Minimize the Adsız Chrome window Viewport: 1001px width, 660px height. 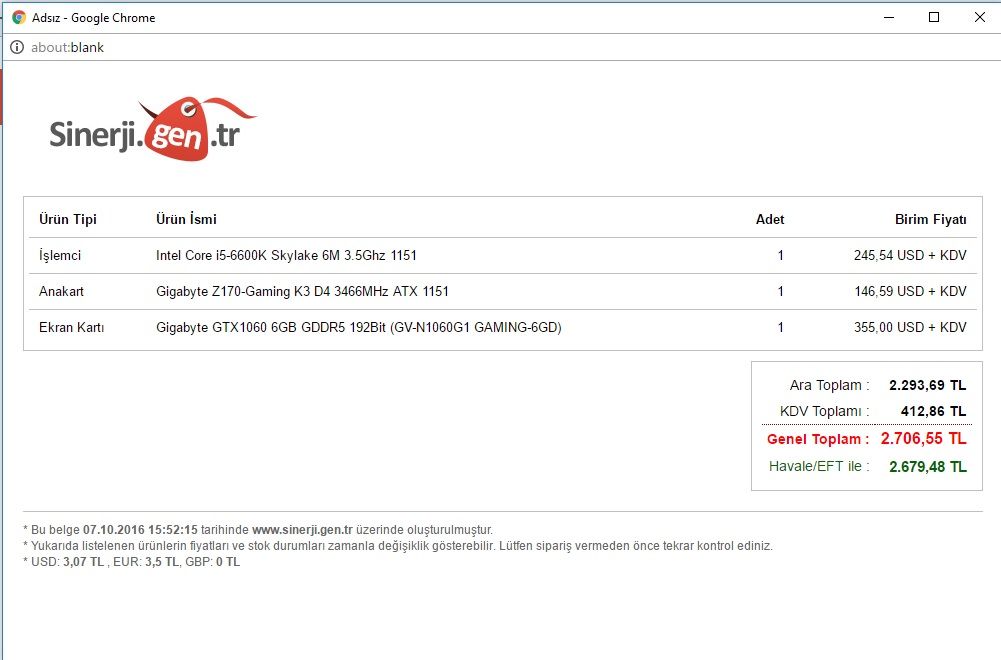click(x=889, y=17)
